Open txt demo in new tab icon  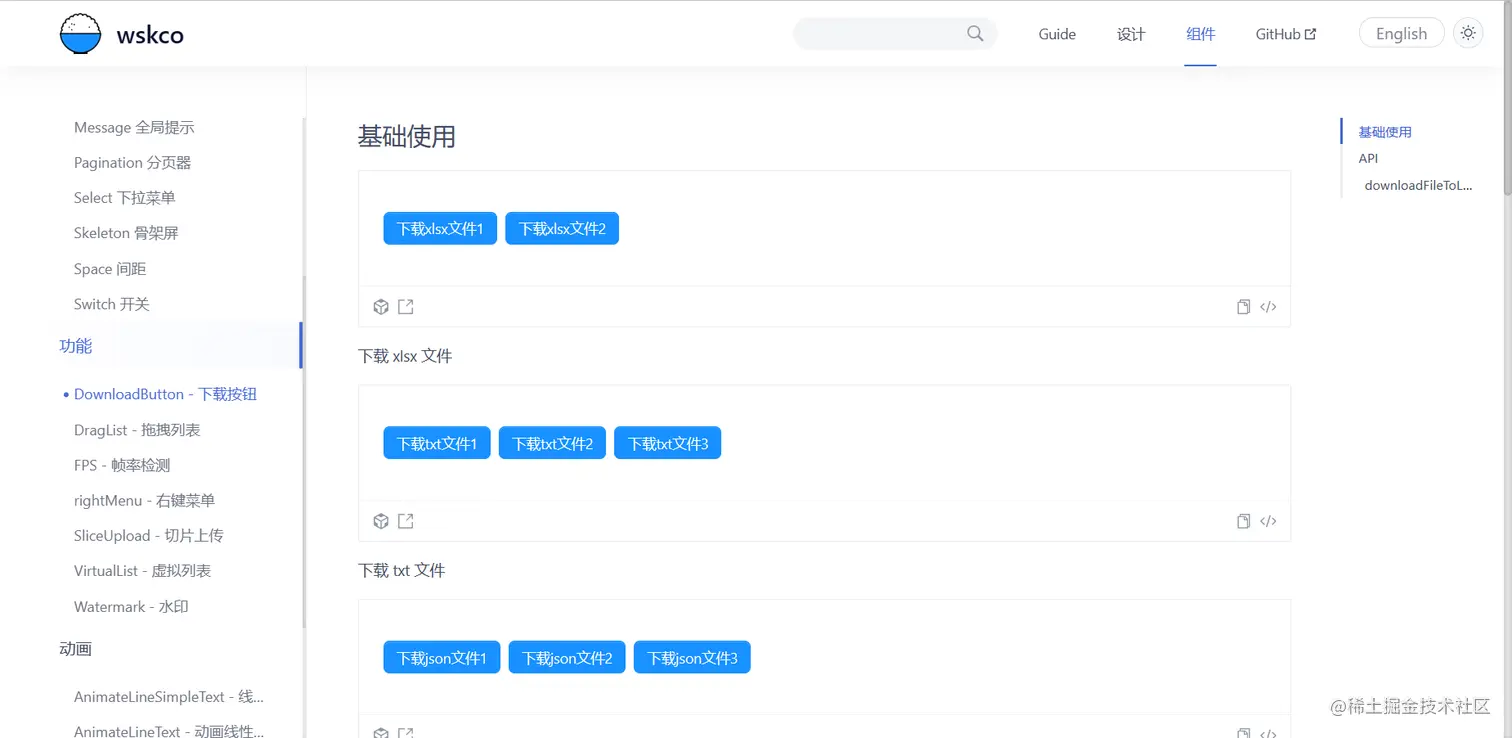tap(406, 521)
